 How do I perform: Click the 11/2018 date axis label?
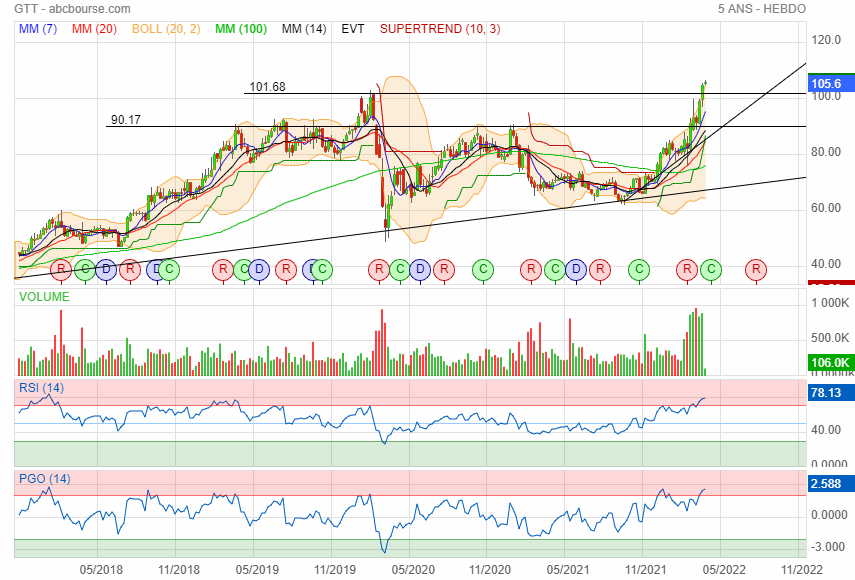click(179, 570)
